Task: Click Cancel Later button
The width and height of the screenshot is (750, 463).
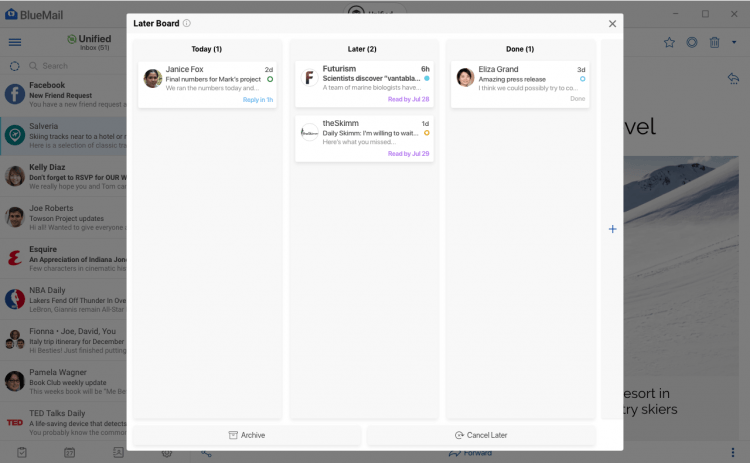Action: click(481, 435)
